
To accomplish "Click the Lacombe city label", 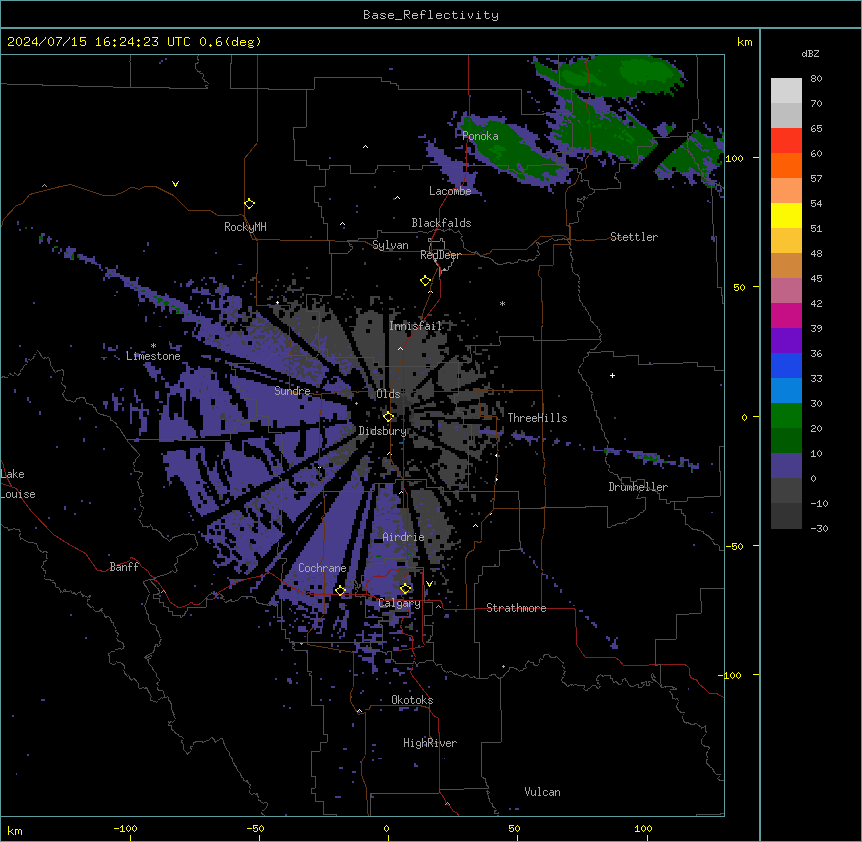I will 450,191.
